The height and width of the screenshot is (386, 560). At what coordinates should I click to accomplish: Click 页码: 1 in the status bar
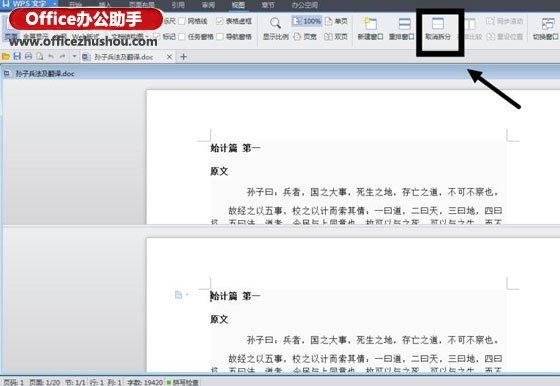pyautogui.click(x=14, y=382)
